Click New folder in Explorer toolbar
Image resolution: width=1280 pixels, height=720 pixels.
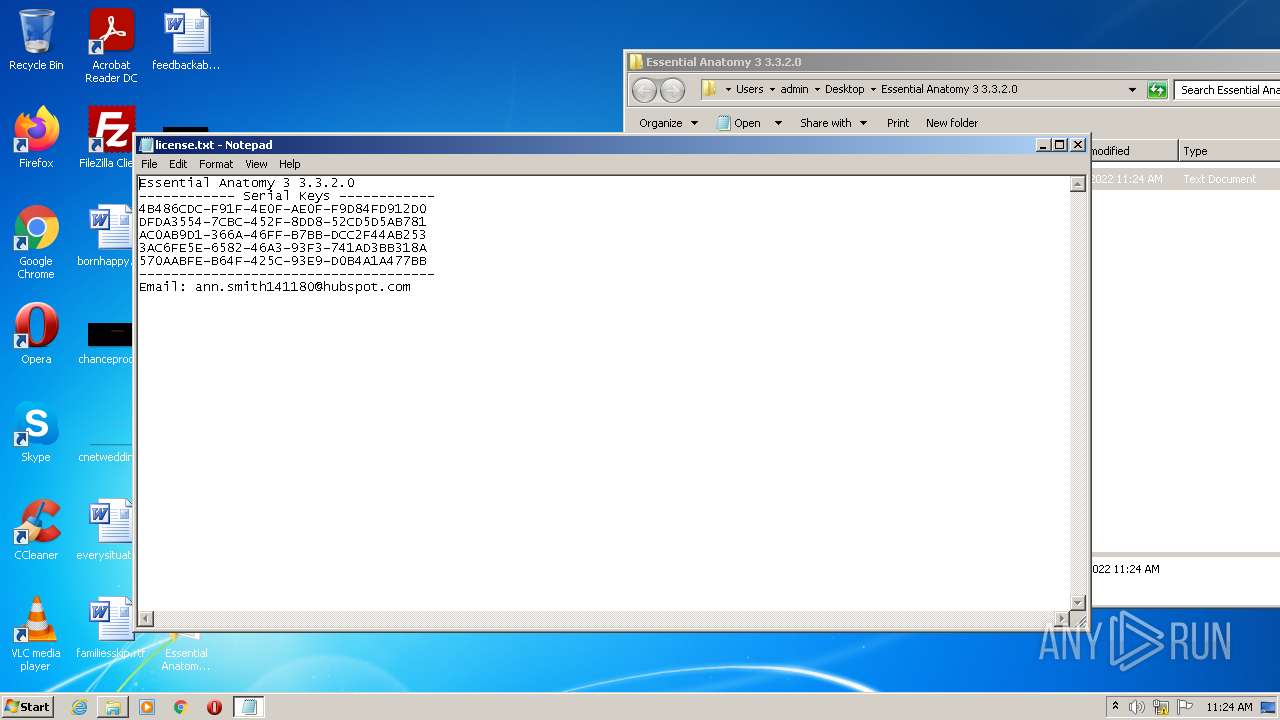tap(952, 123)
